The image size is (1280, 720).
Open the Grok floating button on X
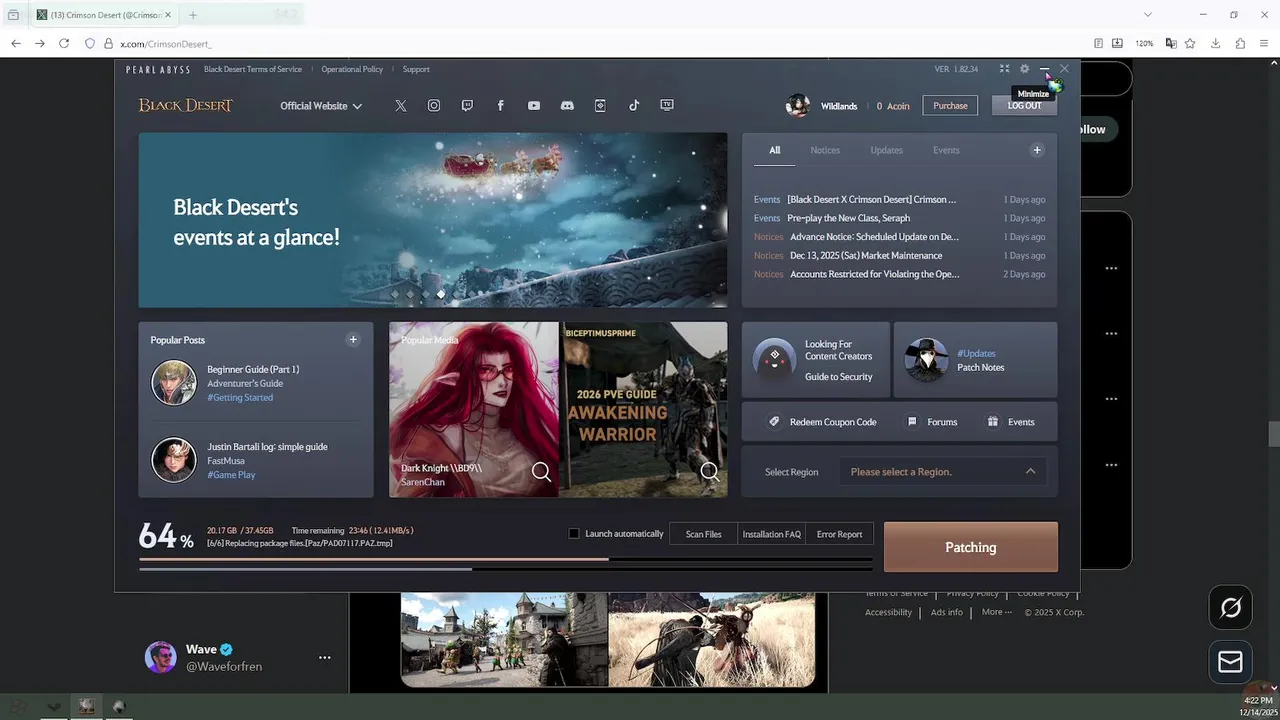(x=1230, y=607)
